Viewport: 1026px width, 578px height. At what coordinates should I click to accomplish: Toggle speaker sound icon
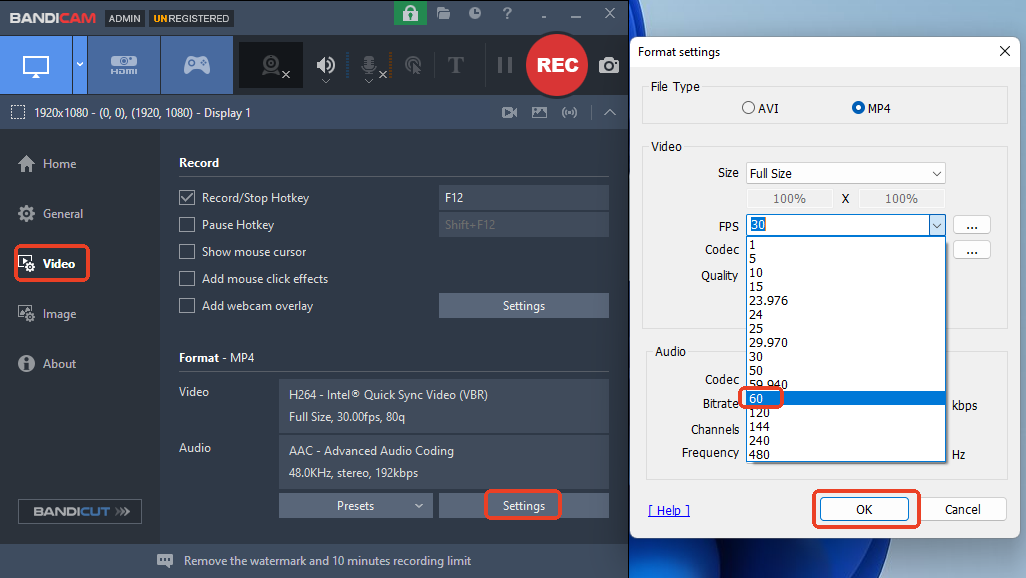[325, 65]
